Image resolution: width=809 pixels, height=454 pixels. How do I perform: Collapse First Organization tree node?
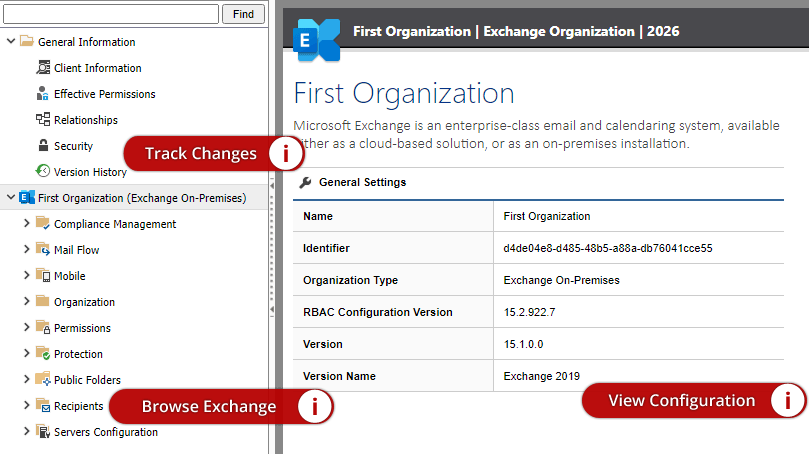coord(10,197)
